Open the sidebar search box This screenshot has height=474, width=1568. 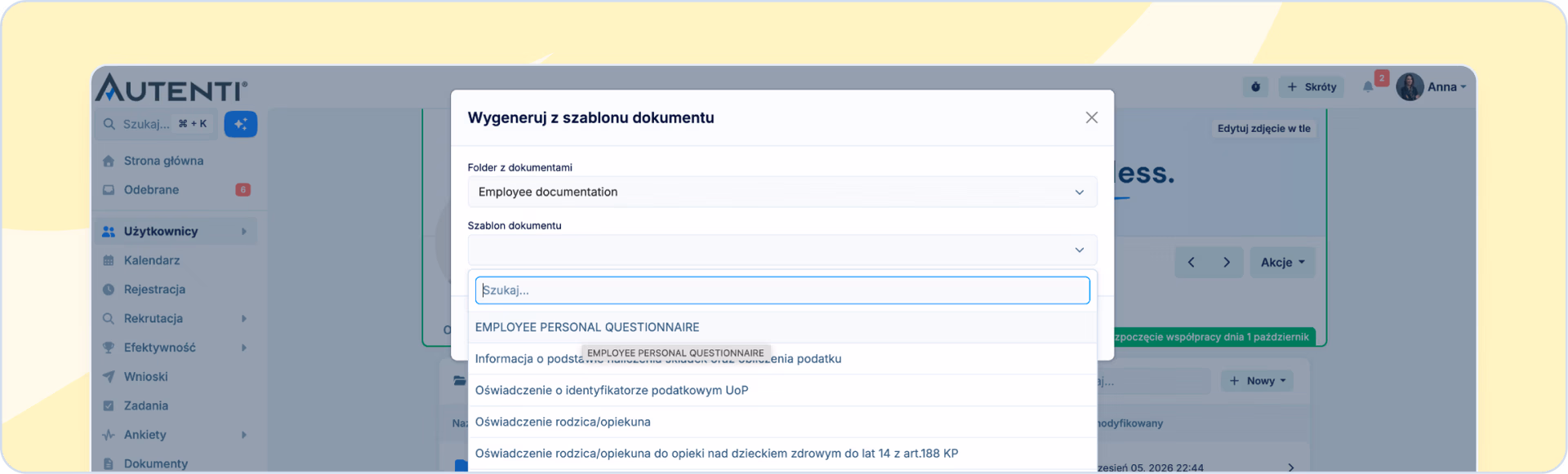pyautogui.click(x=156, y=124)
